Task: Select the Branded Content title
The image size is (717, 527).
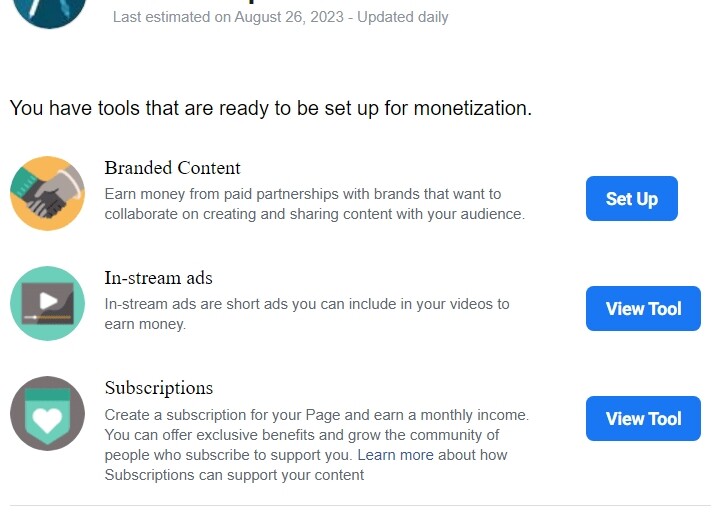Action: 172,168
